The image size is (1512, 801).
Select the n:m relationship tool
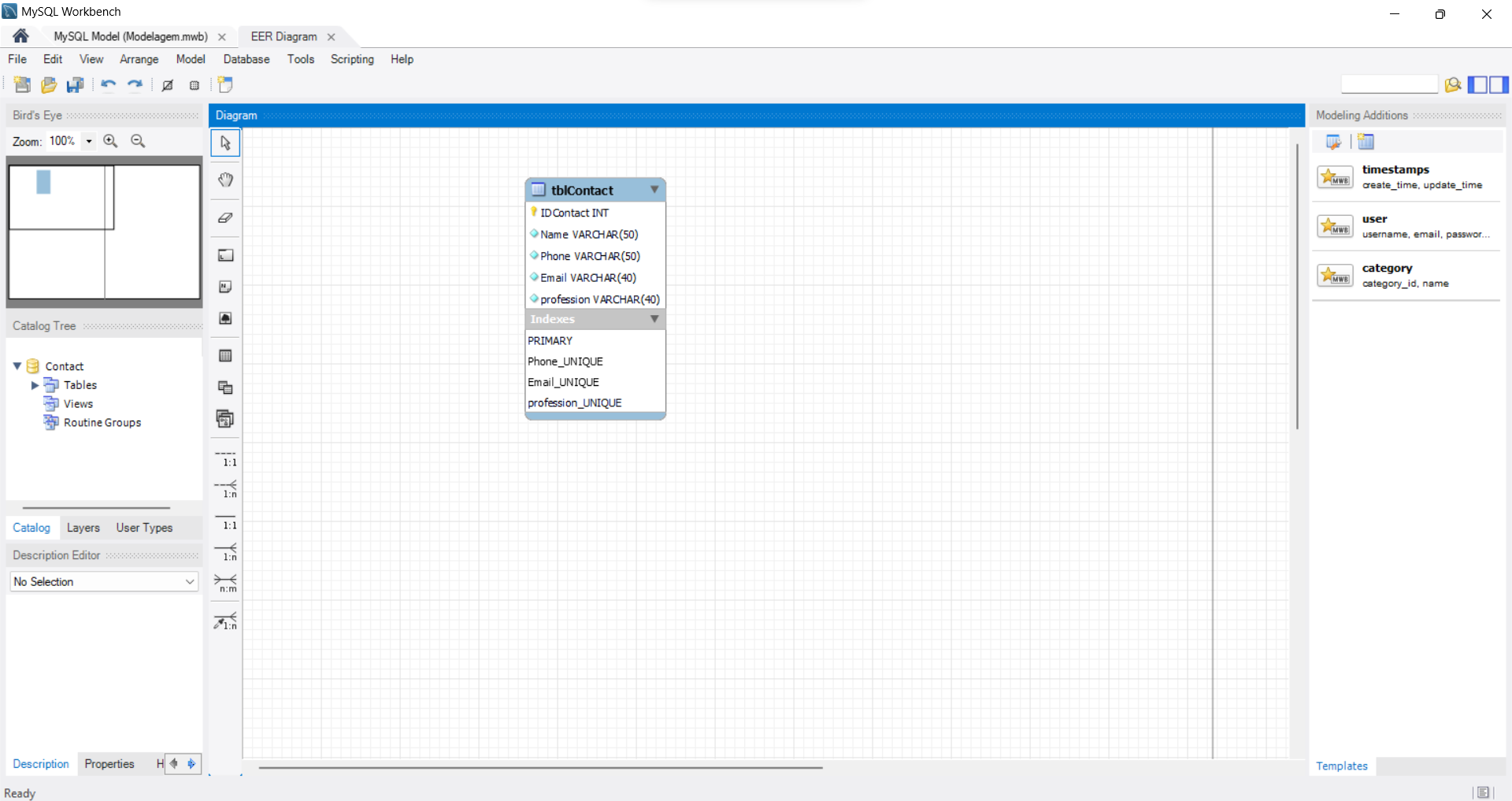[225, 584]
